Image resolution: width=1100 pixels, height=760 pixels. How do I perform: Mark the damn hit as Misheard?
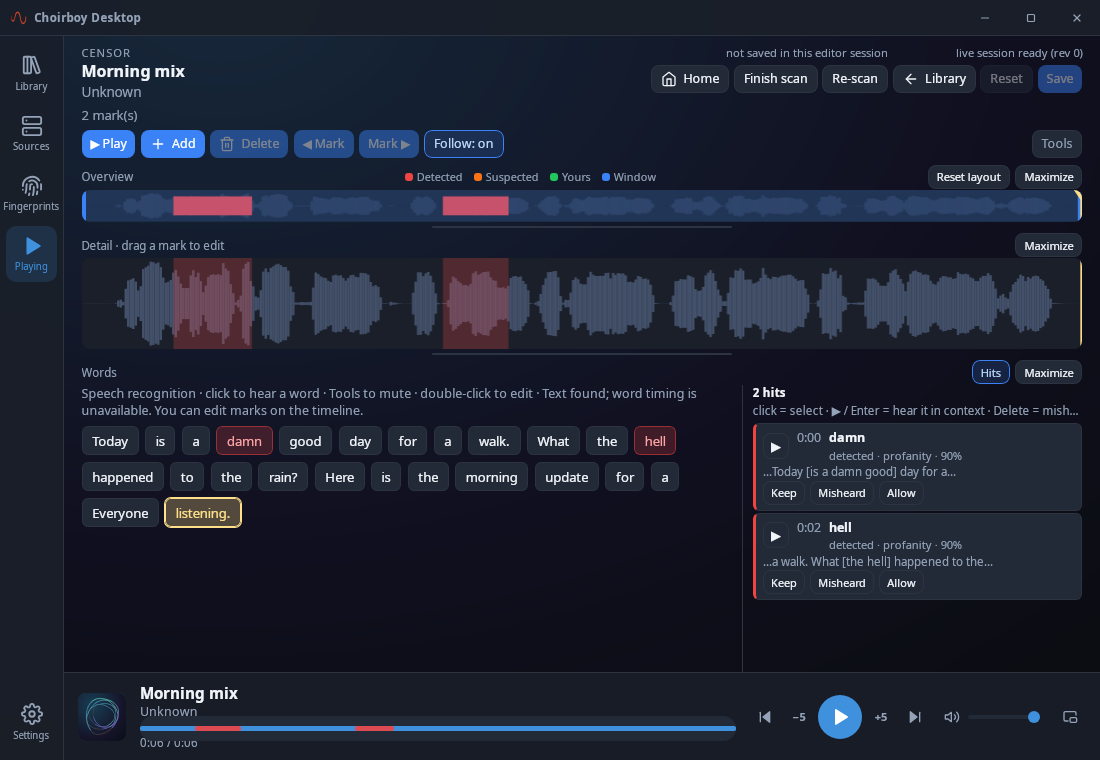click(841, 493)
